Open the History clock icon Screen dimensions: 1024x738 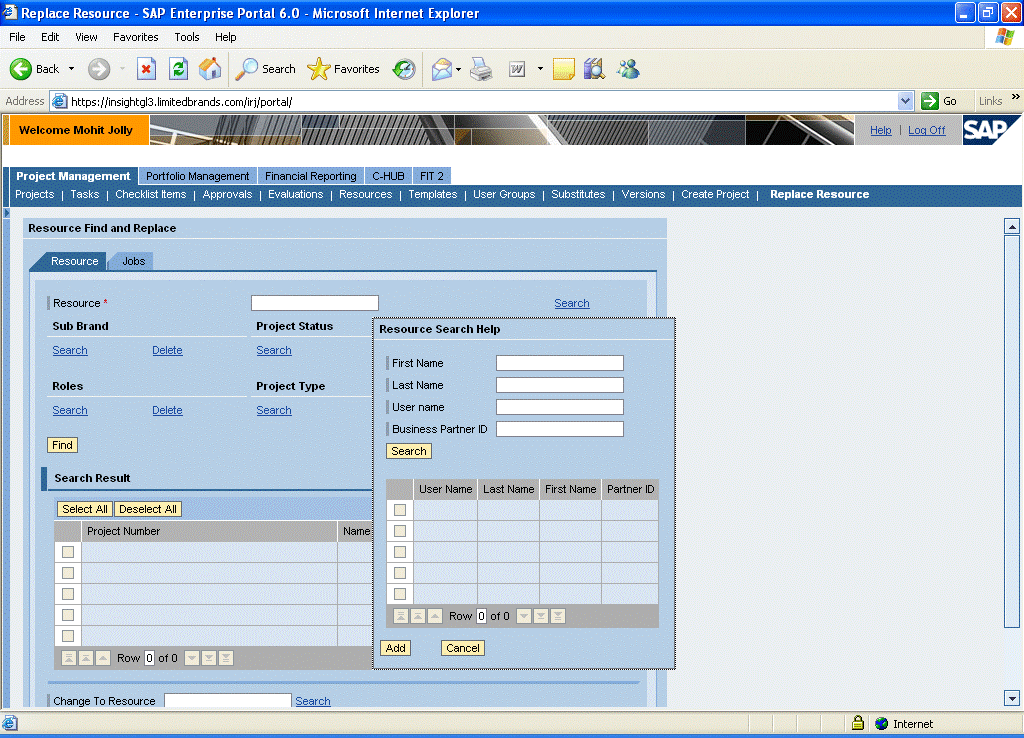pos(404,69)
